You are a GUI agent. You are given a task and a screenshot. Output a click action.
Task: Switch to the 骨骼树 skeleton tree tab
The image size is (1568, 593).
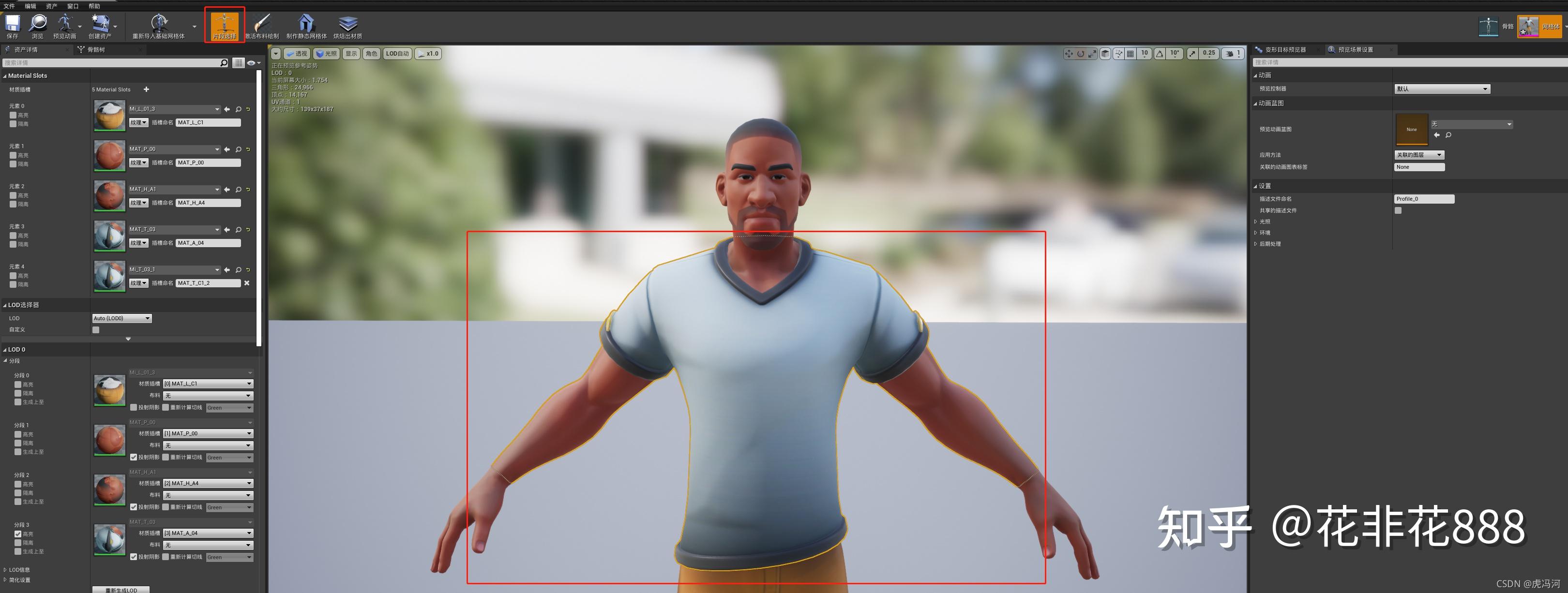click(x=95, y=50)
